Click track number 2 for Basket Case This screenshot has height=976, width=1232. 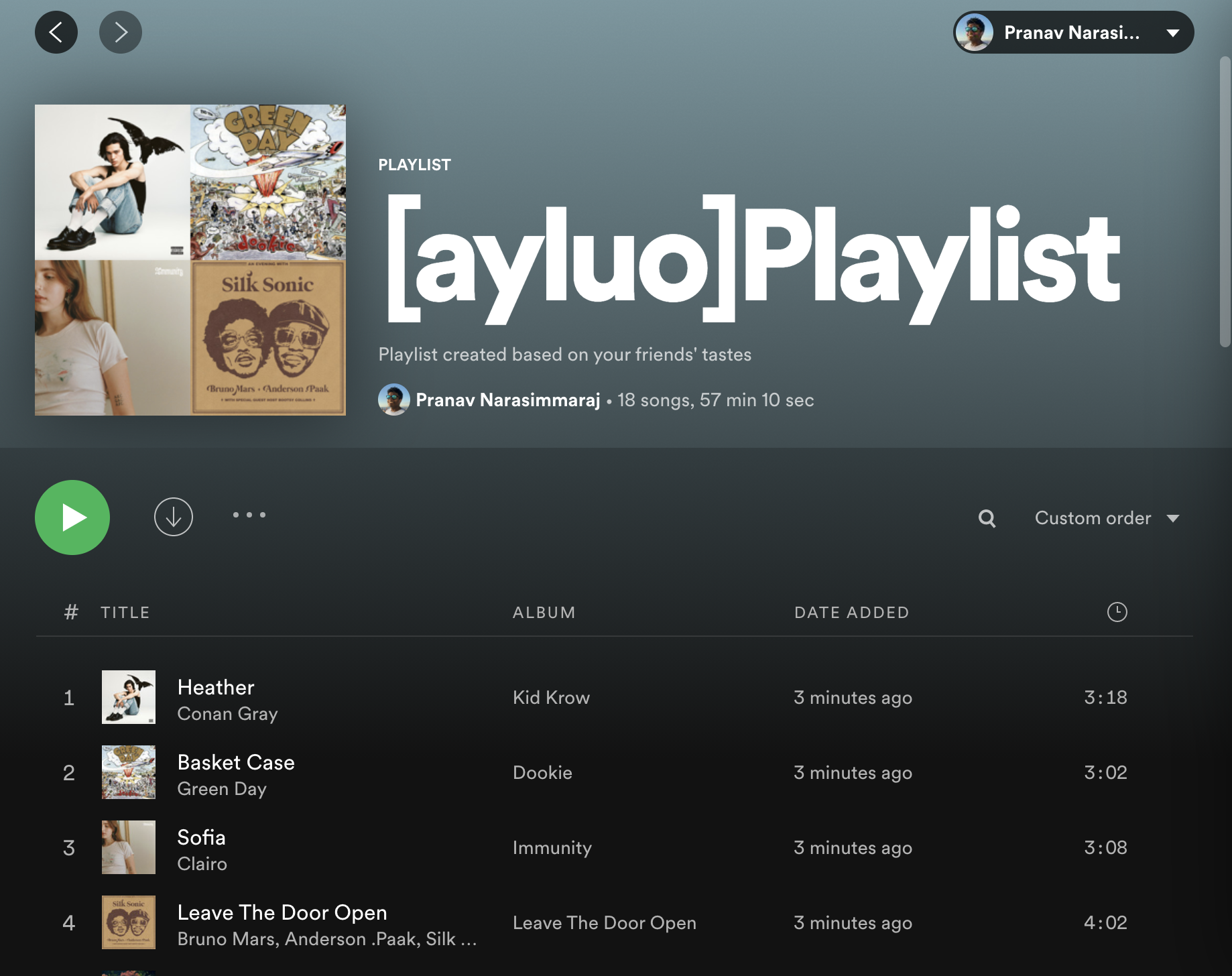click(x=69, y=773)
